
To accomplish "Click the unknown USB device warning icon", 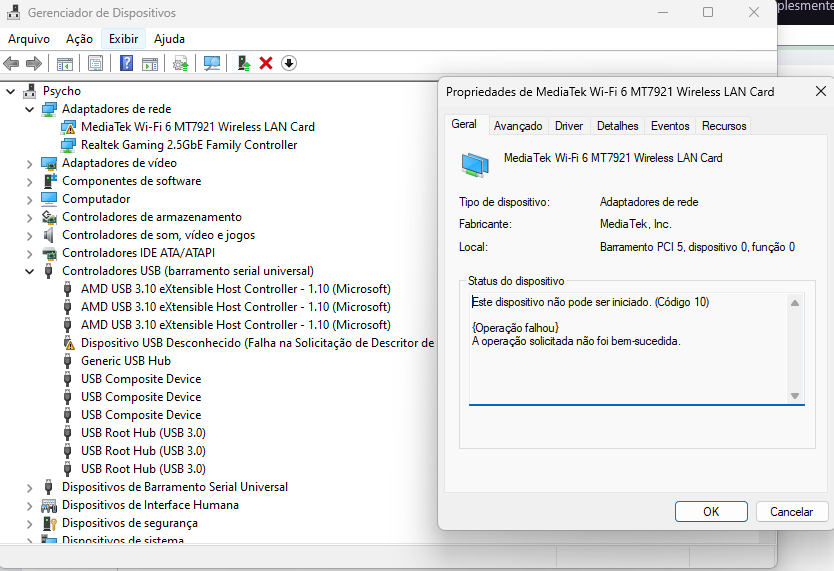I will (x=68, y=343).
